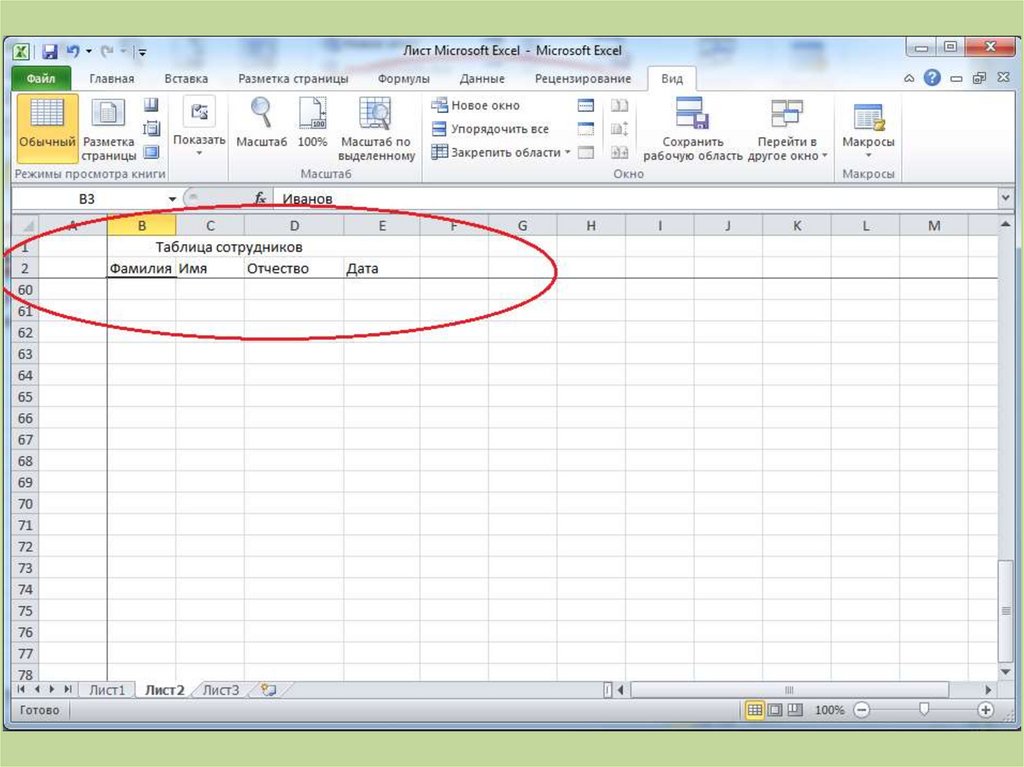This screenshot has height=767, width=1024.
Task: Go to last sheet tab arrow
Action: [67, 689]
